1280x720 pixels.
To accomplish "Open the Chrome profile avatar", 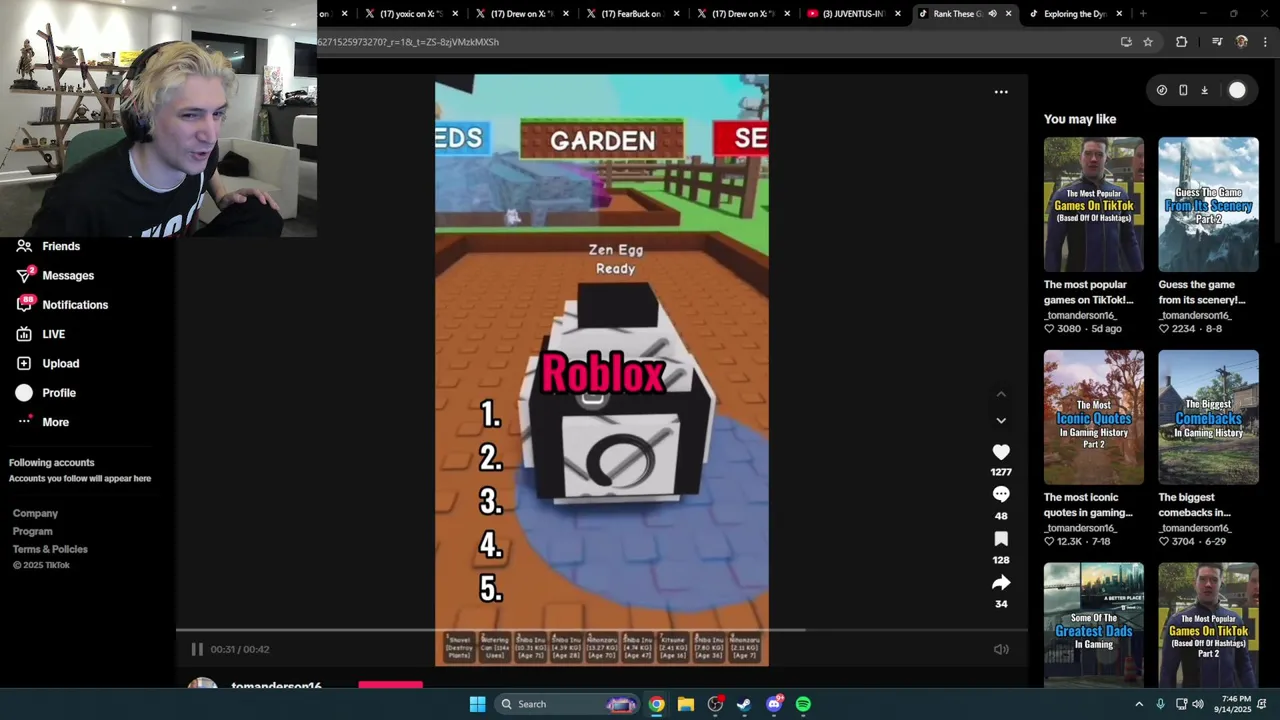I will click(1242, 42).
